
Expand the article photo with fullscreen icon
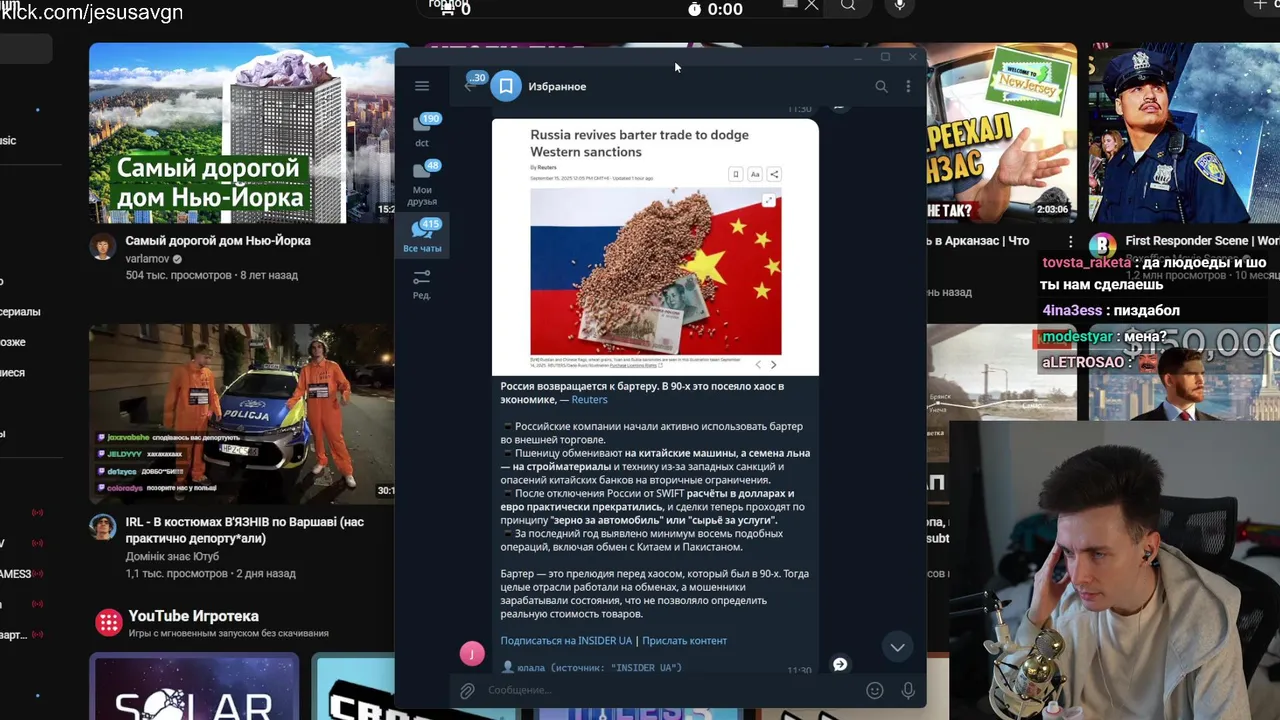[769, 201]
